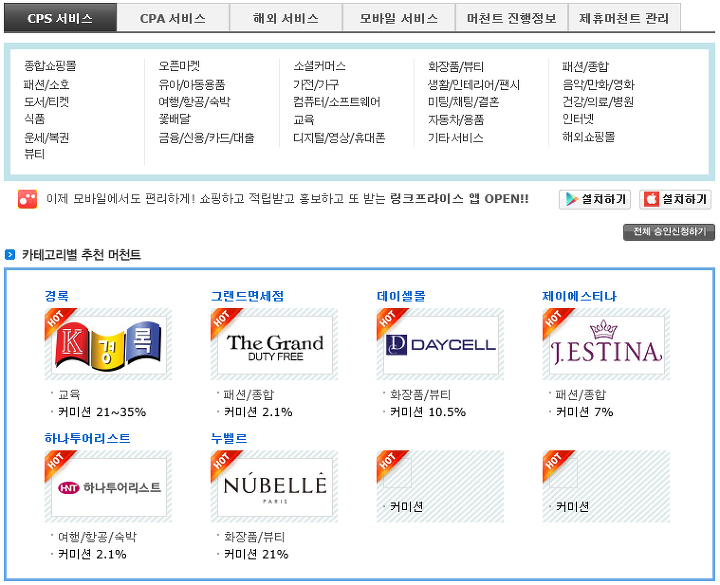Open the CPA 서비스 tab
The height and width of the screenshot is (585, 720).
[173, 18]
